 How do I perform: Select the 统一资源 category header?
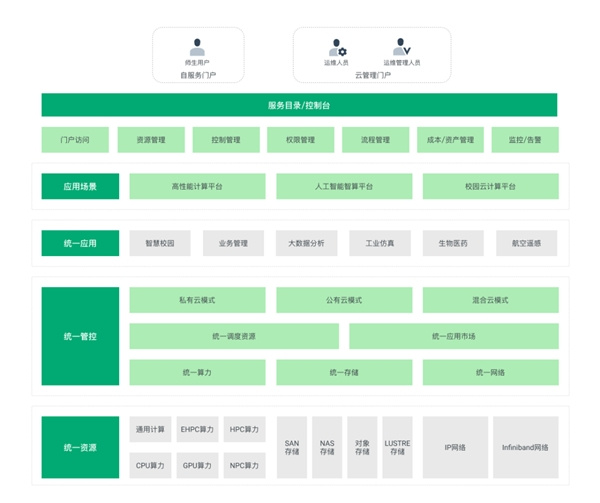pos(80,447)
